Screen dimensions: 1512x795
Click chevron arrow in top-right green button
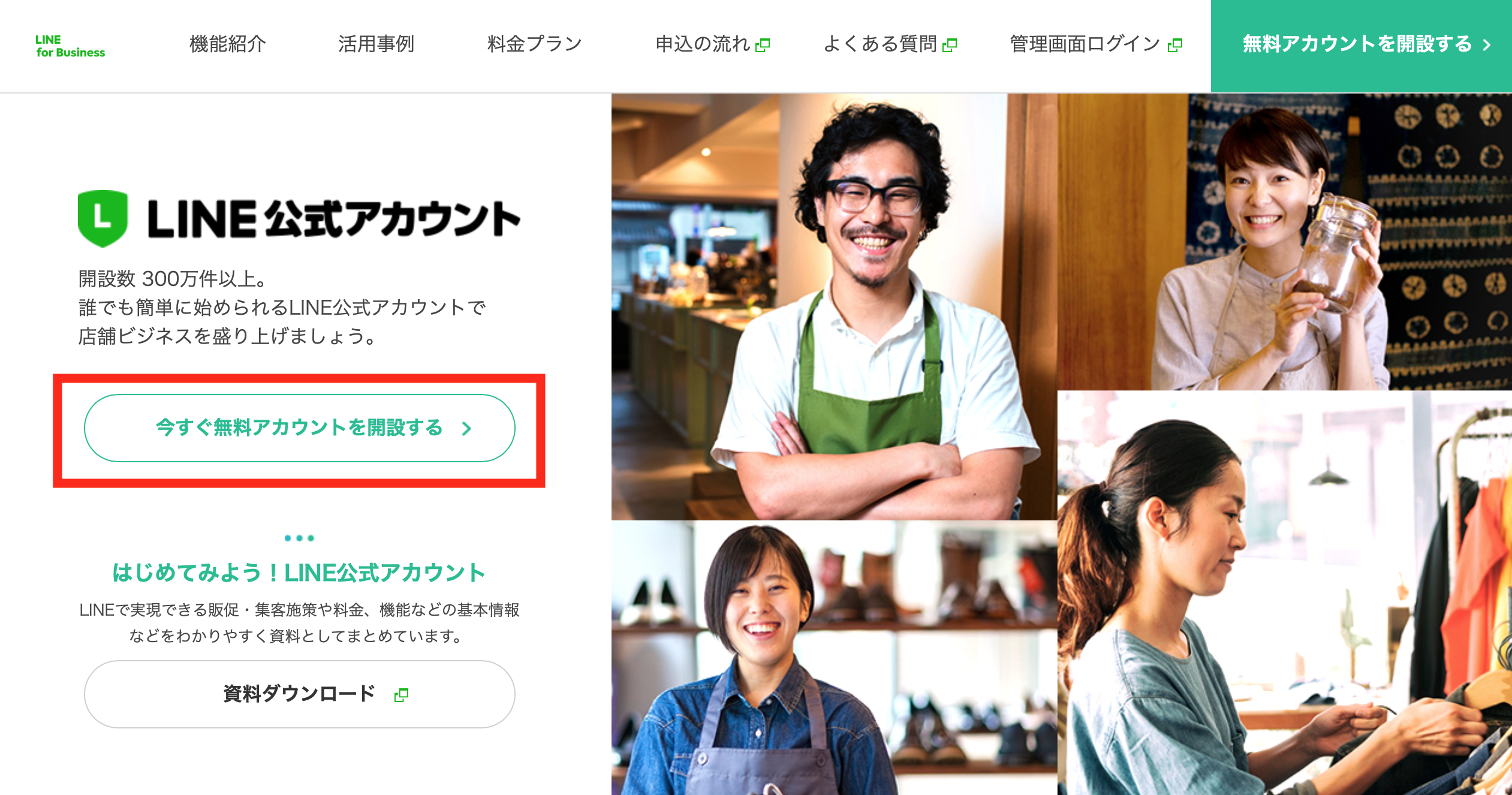(x=1487, y=45)
